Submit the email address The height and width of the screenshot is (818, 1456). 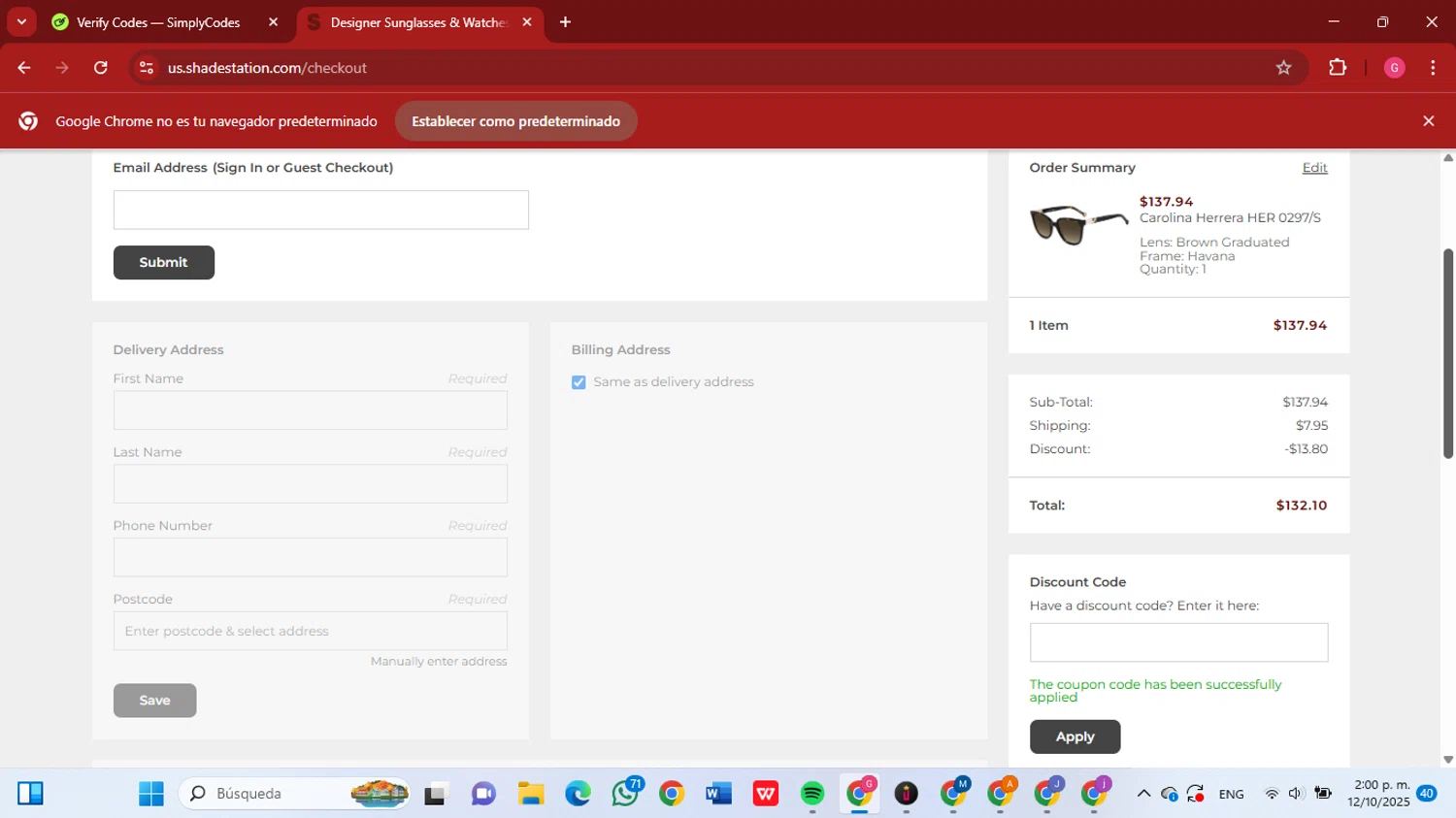pos(163,262)
